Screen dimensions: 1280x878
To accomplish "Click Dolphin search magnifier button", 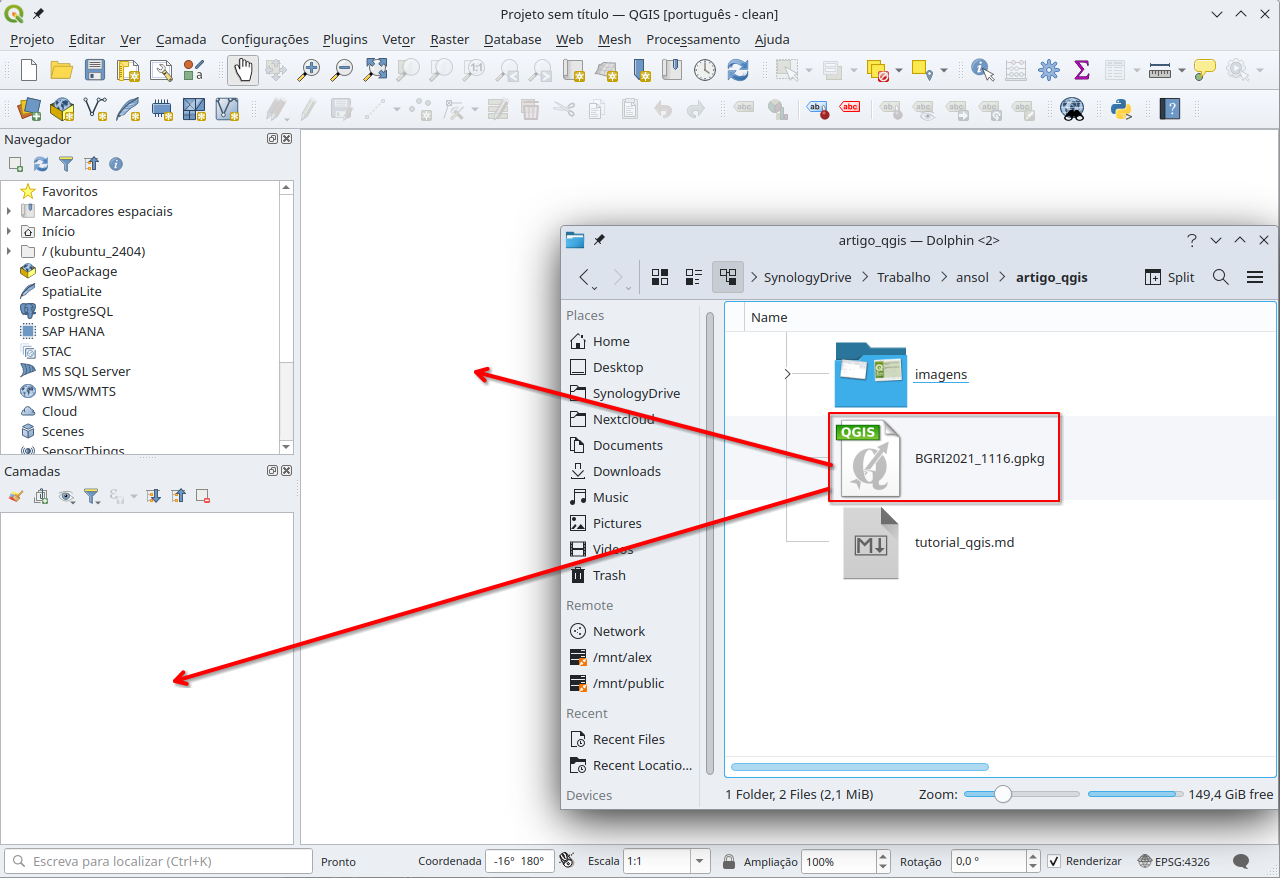I will [x=1221, y=277].
